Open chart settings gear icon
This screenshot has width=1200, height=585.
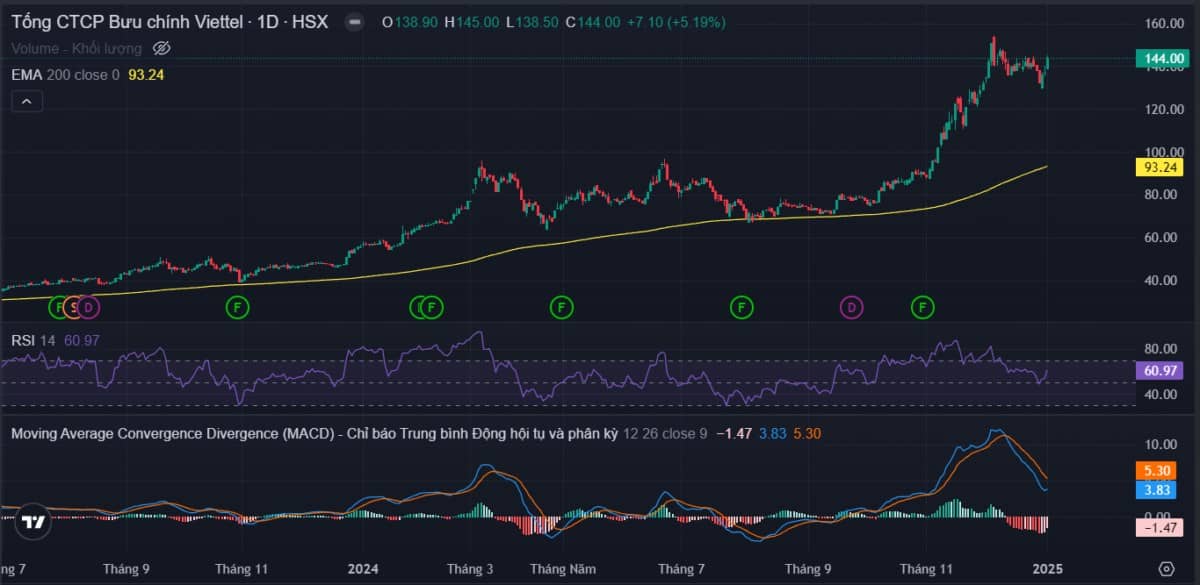tap(1166, 568)
